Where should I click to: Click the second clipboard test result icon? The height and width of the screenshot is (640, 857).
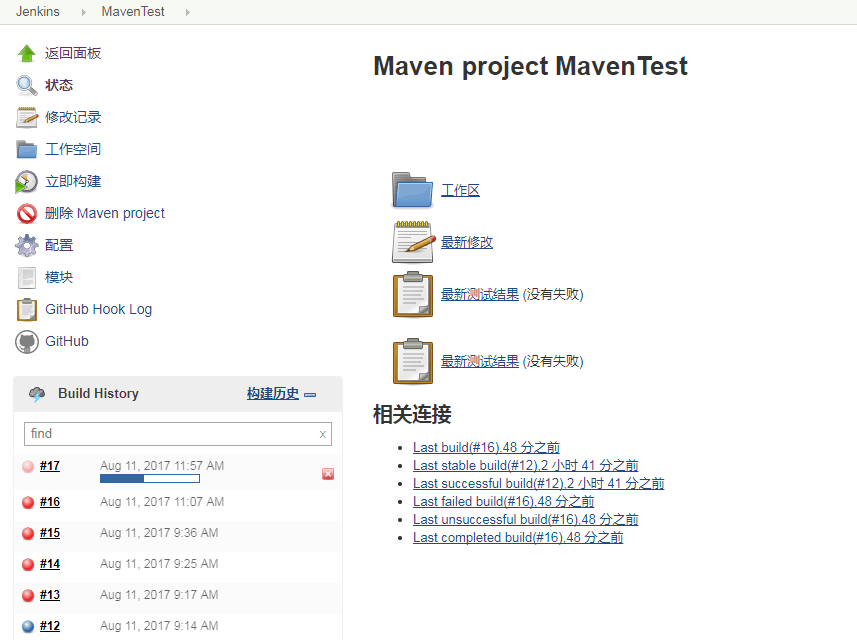click(413, 361)
